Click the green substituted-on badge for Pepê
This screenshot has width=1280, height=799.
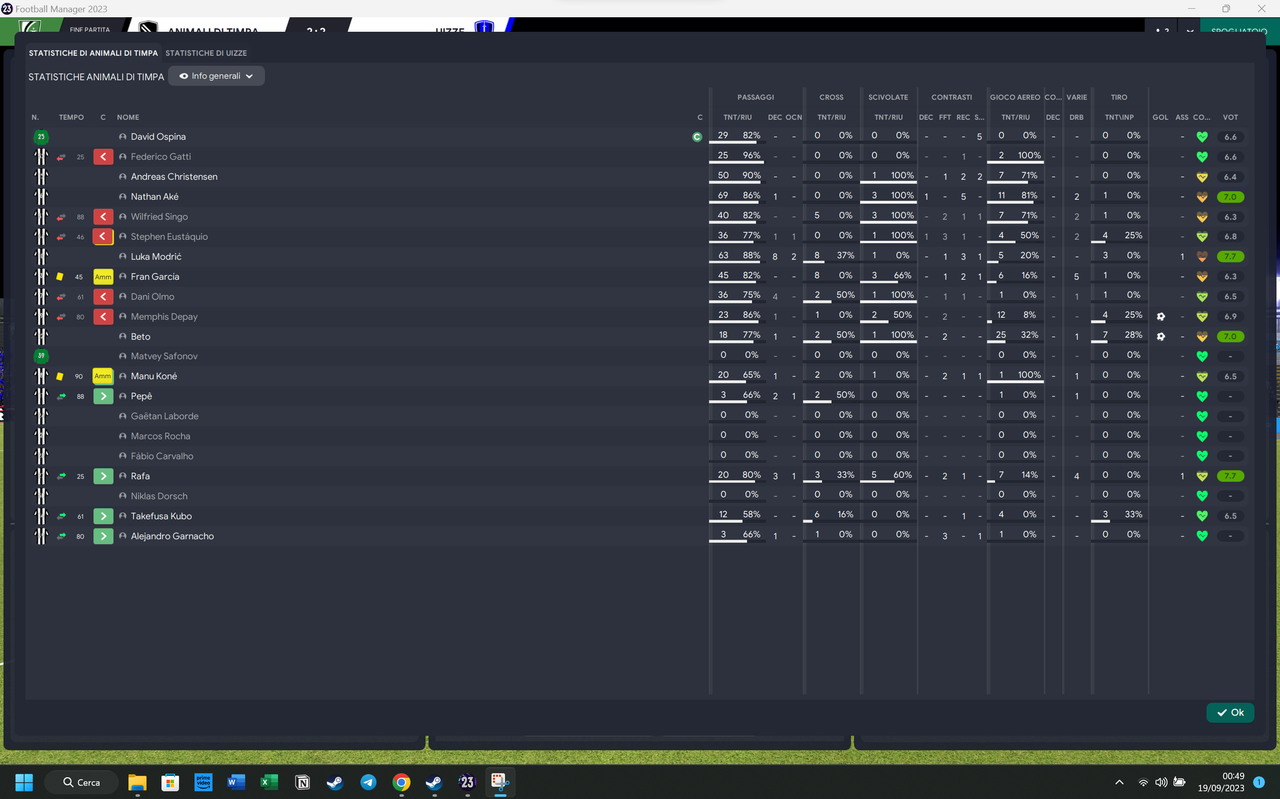coord(103,397)
